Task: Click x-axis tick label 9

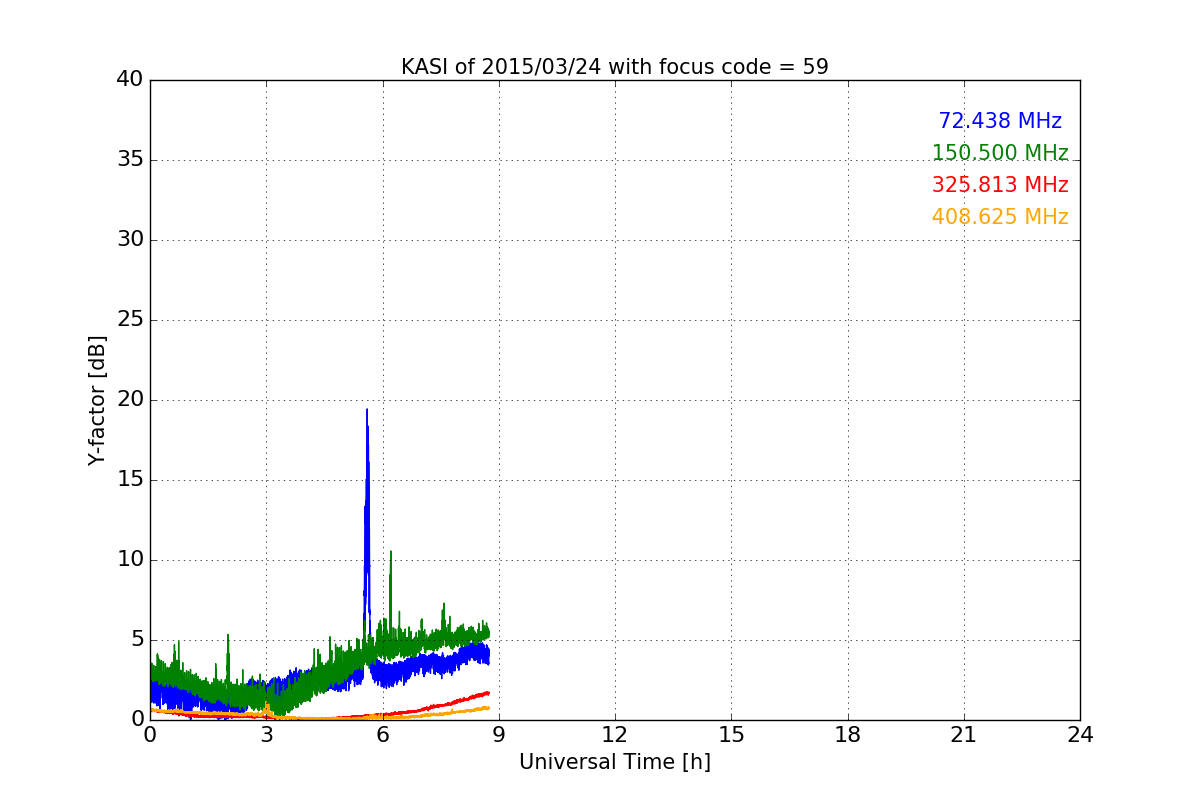Action: (499, 735)
